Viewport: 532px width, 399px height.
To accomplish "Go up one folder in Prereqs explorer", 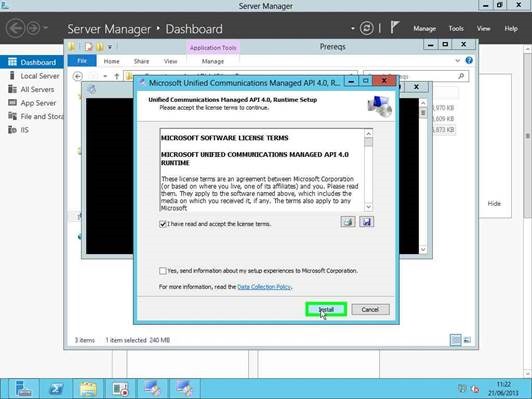I will point(117,76).
